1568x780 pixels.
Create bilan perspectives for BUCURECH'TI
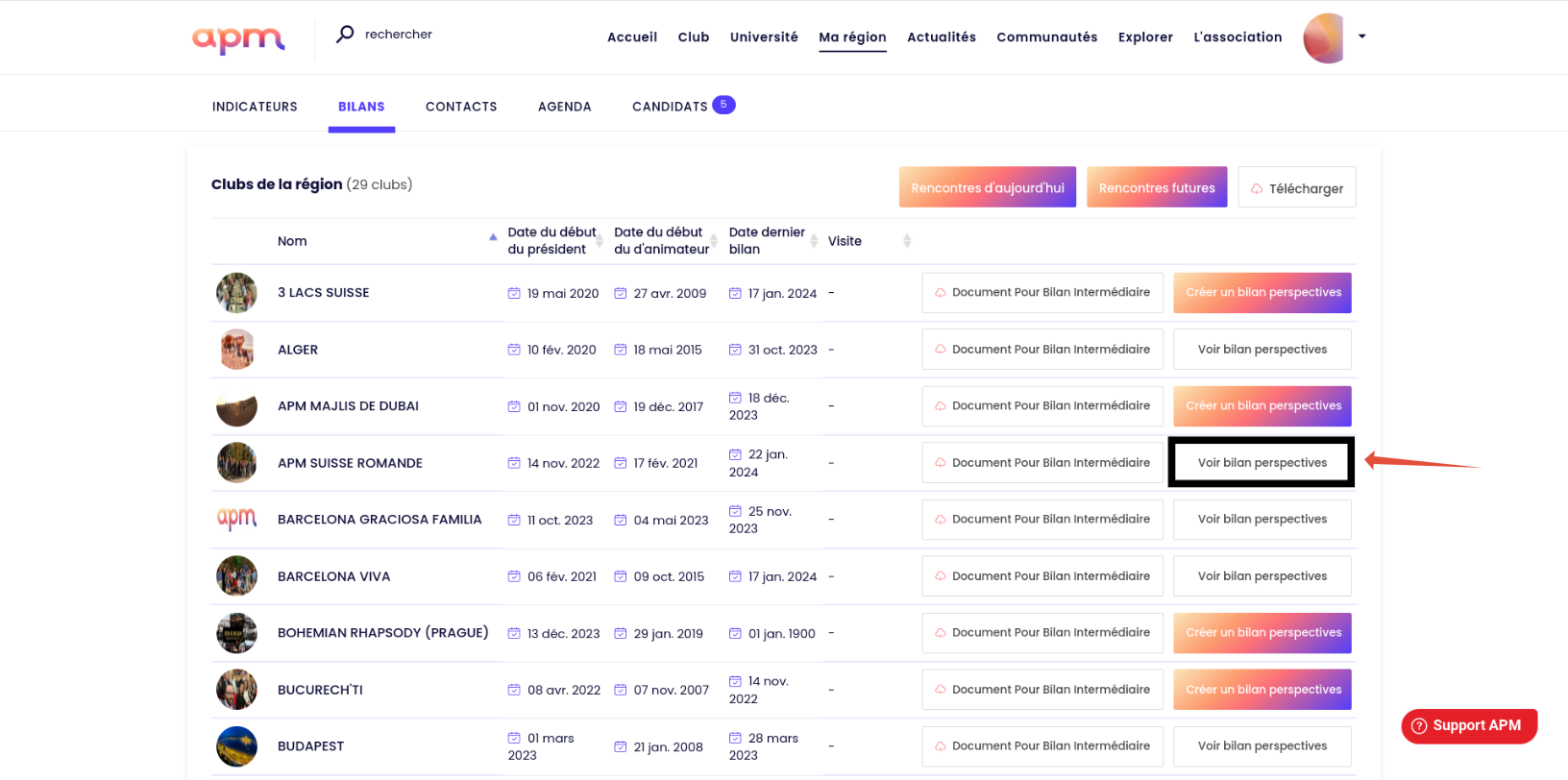click(x=1262, y=690)
